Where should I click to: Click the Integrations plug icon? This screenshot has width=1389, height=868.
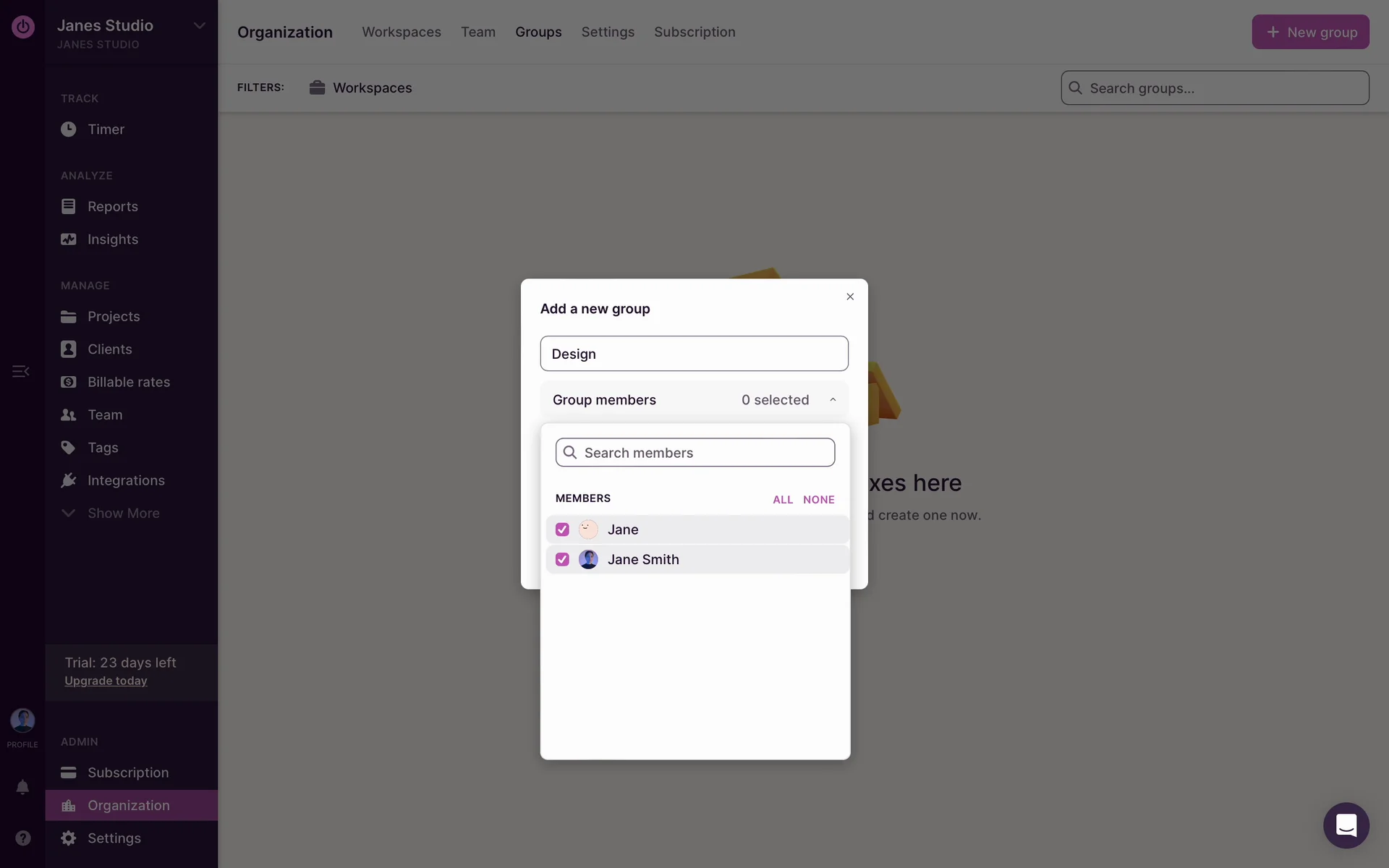click(x=68, y=480)
